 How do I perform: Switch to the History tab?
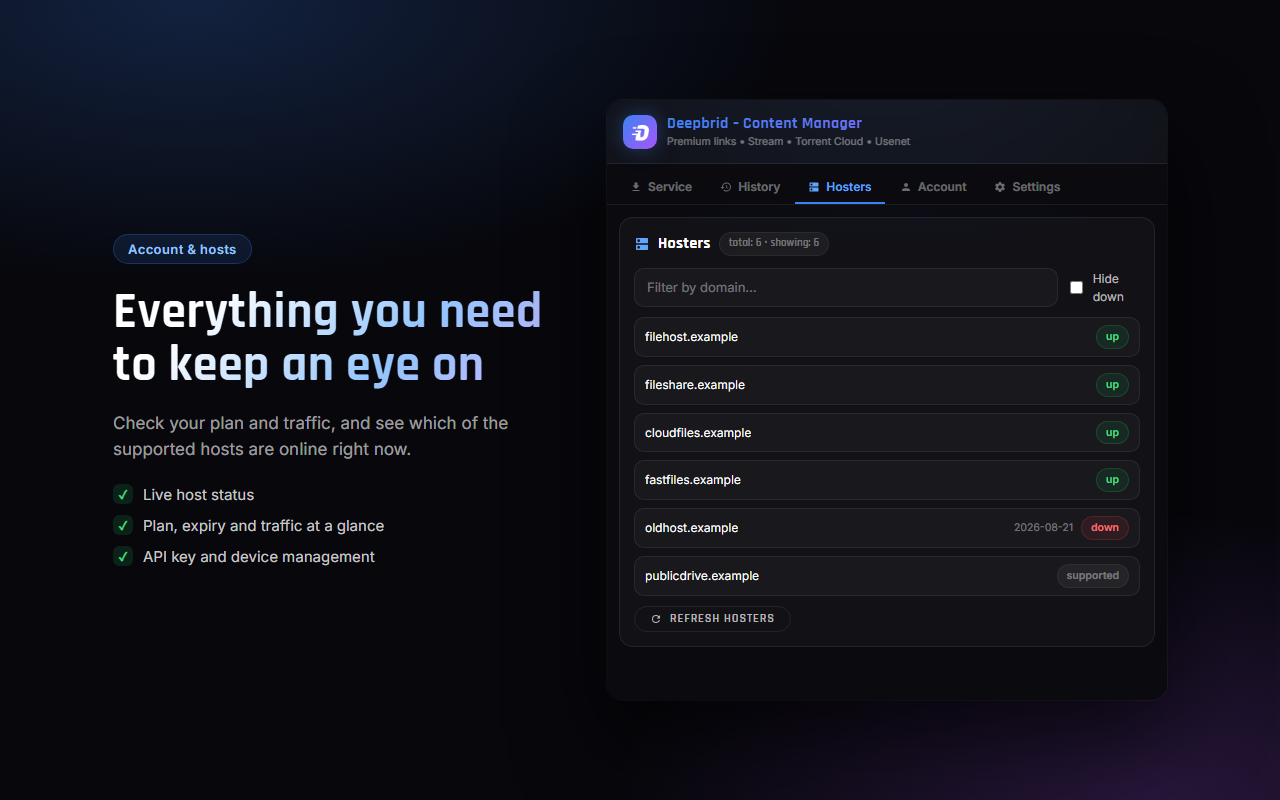pyautogui.click(x=750, y=187)
